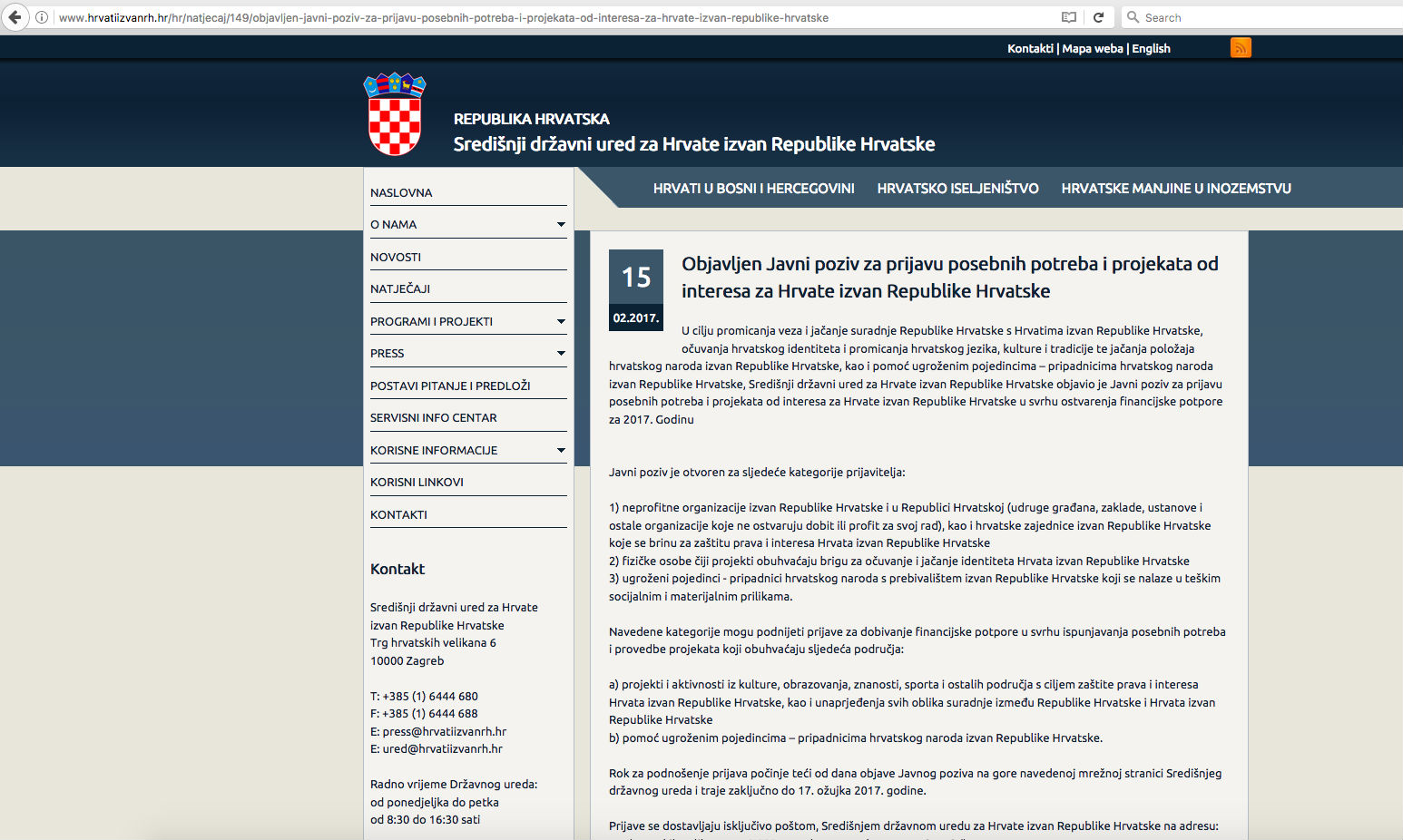Click the Kontakti link in top bar

[x=1030, y=49]
